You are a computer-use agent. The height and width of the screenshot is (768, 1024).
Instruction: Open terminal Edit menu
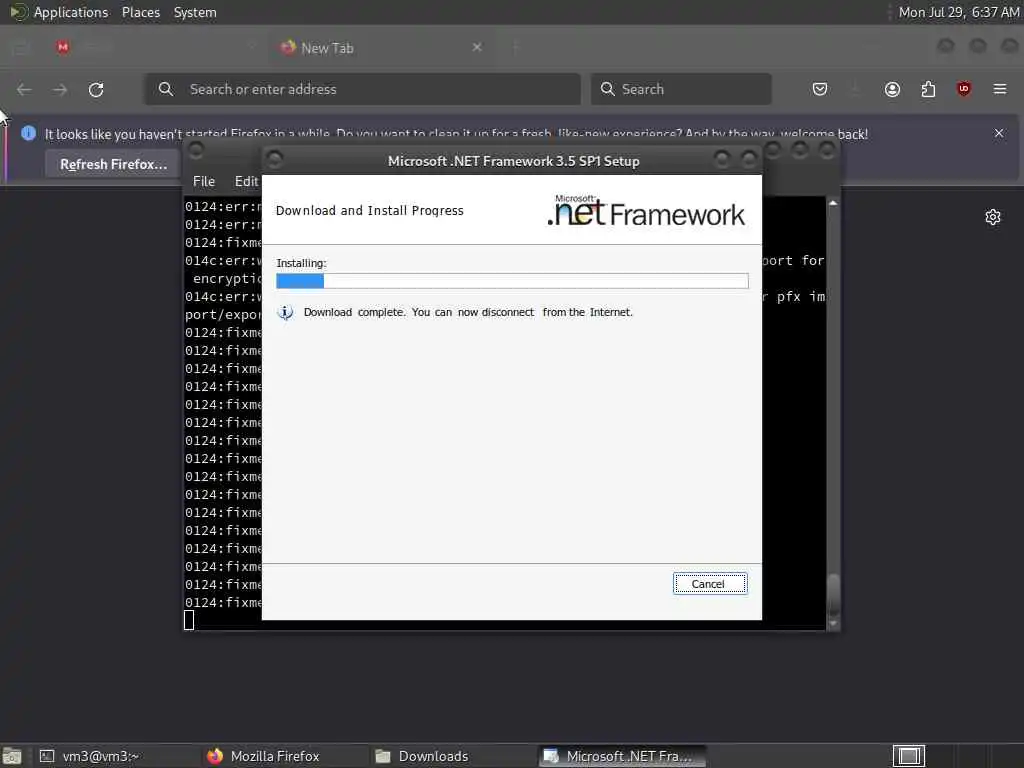247,182
